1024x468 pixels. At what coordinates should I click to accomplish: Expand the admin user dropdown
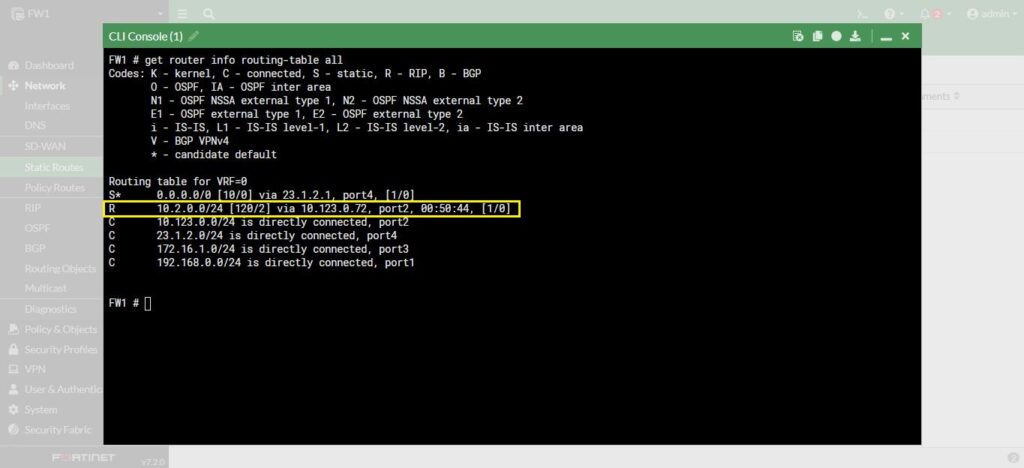pyautogui.click(x=991, y=14)
